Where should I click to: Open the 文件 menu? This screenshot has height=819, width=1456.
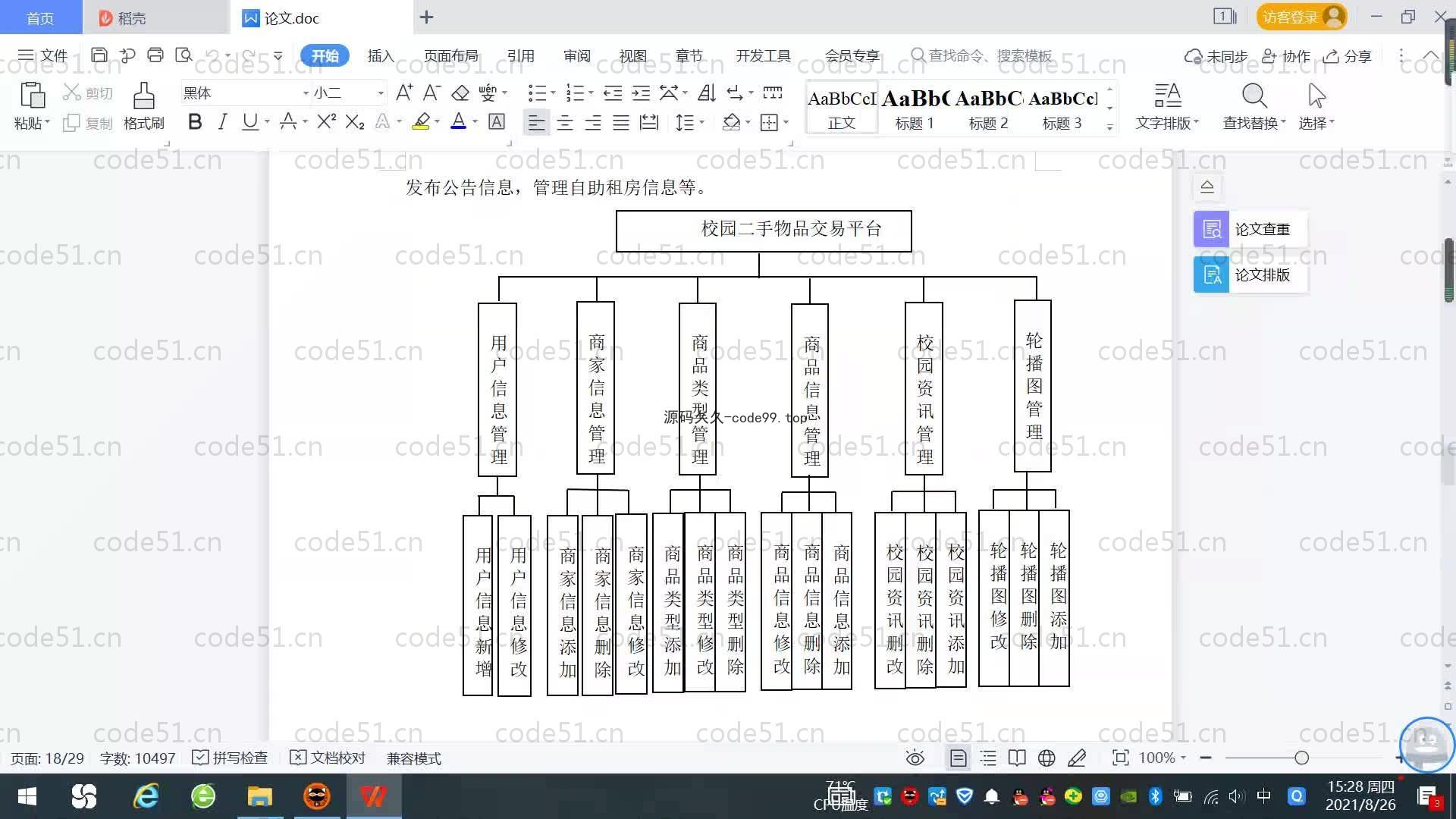coord(42,55)
